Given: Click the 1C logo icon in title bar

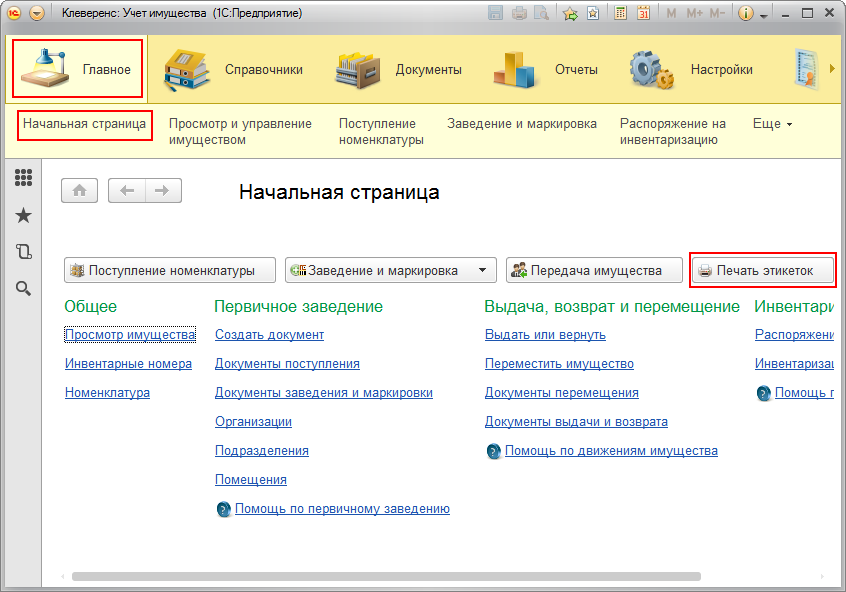Looking at the screenshot, I should [13, 13].
